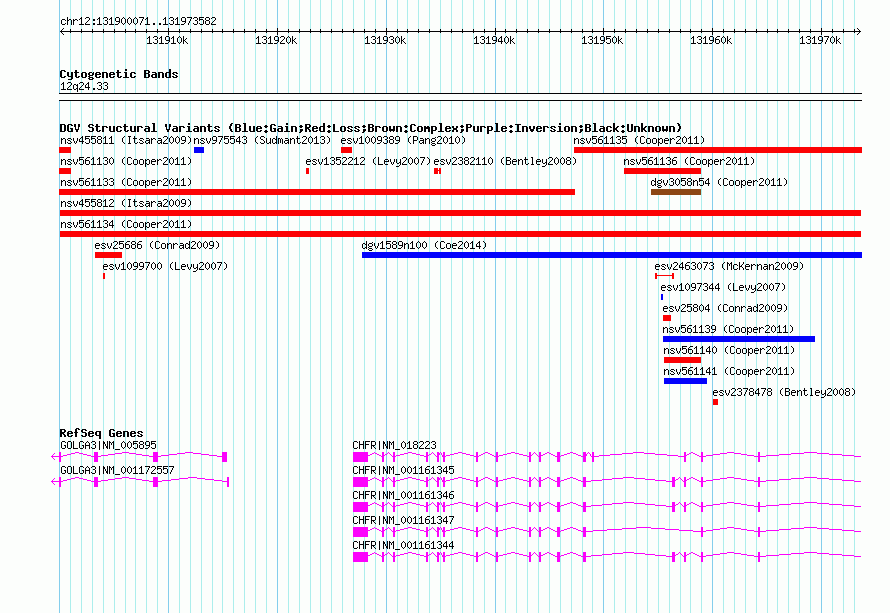Open the nsv561133 (Cooper2011) label
890x613 pixels.
click(126, 182)
